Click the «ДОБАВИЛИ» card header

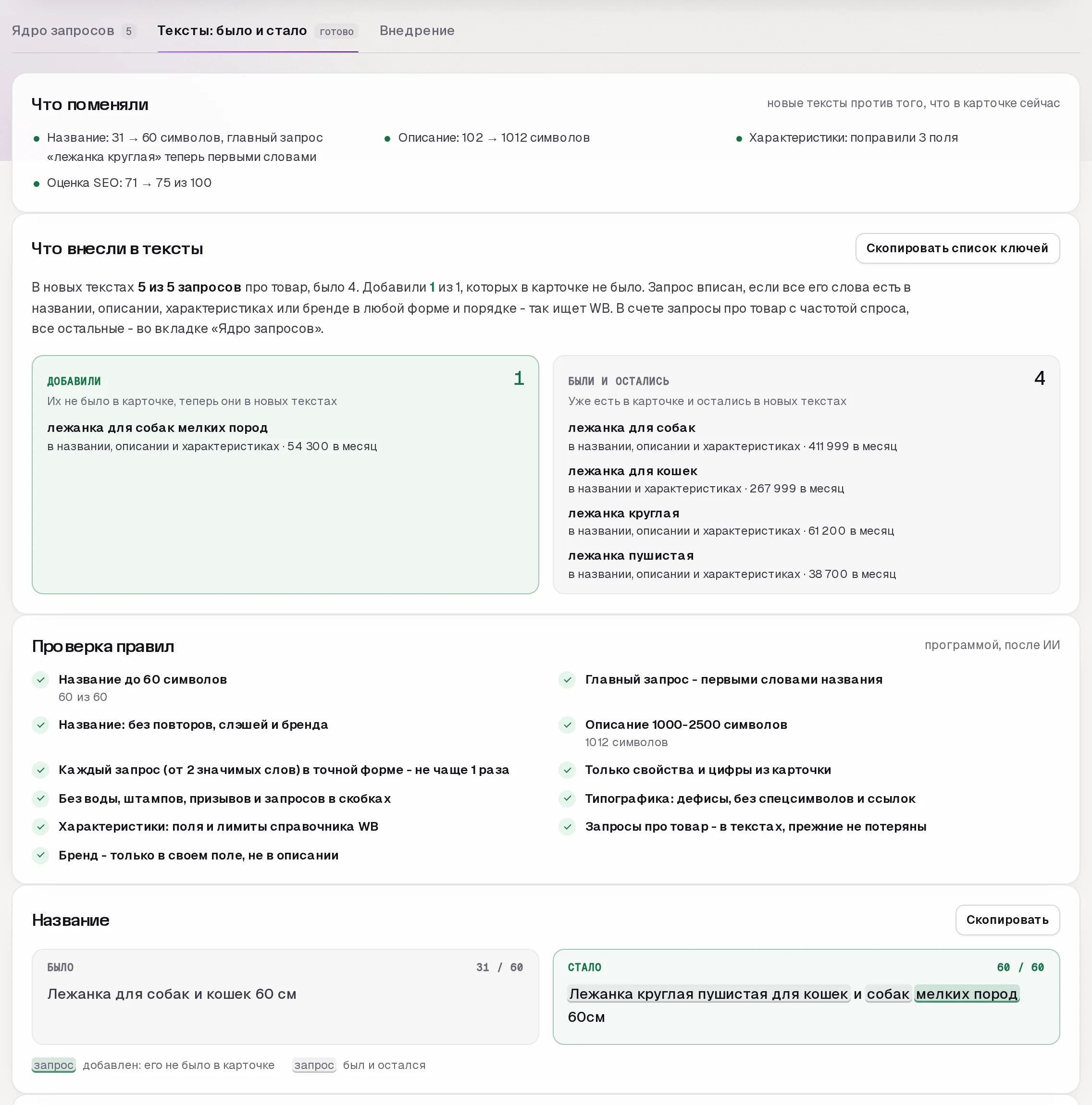click(74, 381)
